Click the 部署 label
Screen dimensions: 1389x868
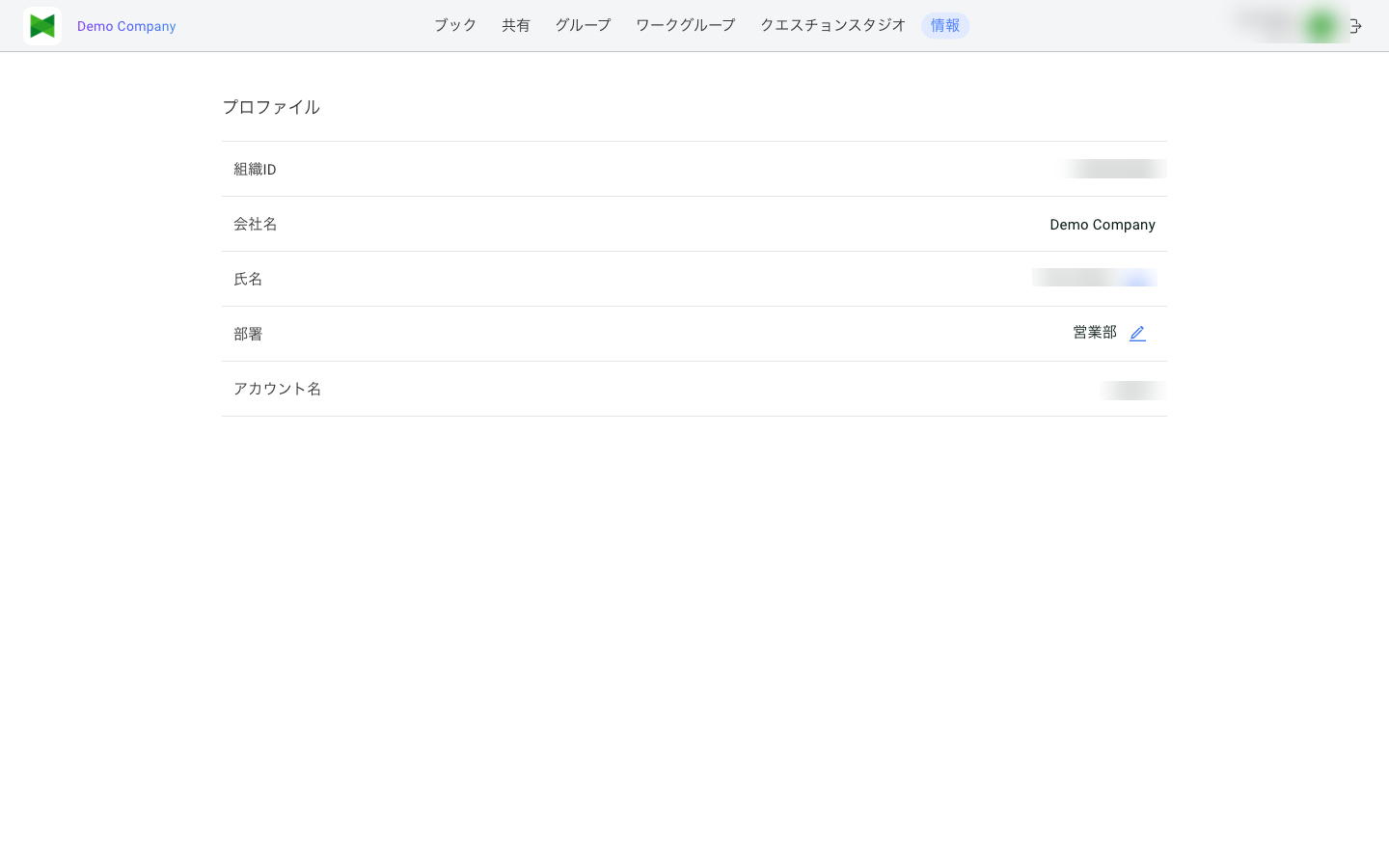point(248,334)
